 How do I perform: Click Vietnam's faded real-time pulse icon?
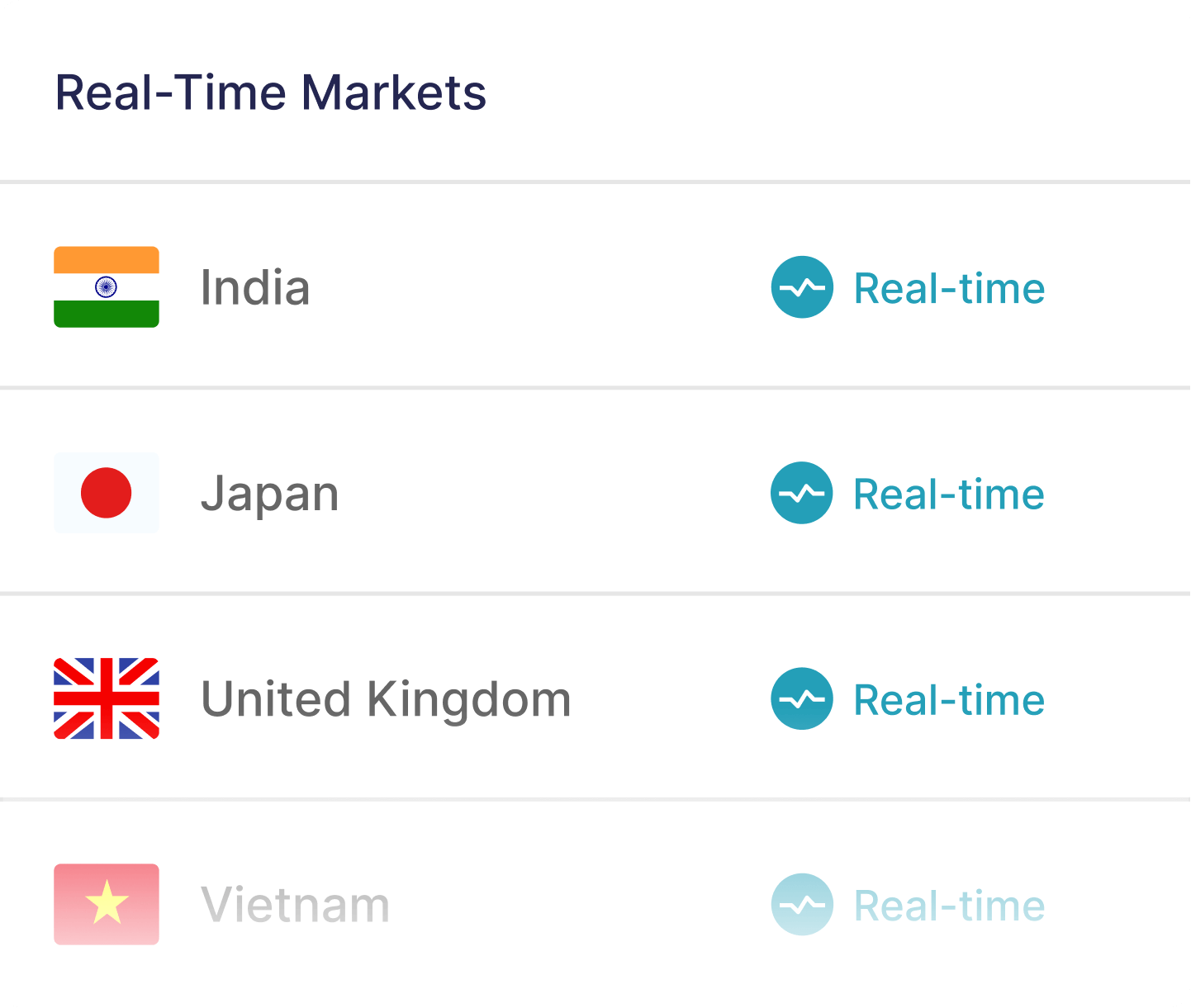pos(802,904)
